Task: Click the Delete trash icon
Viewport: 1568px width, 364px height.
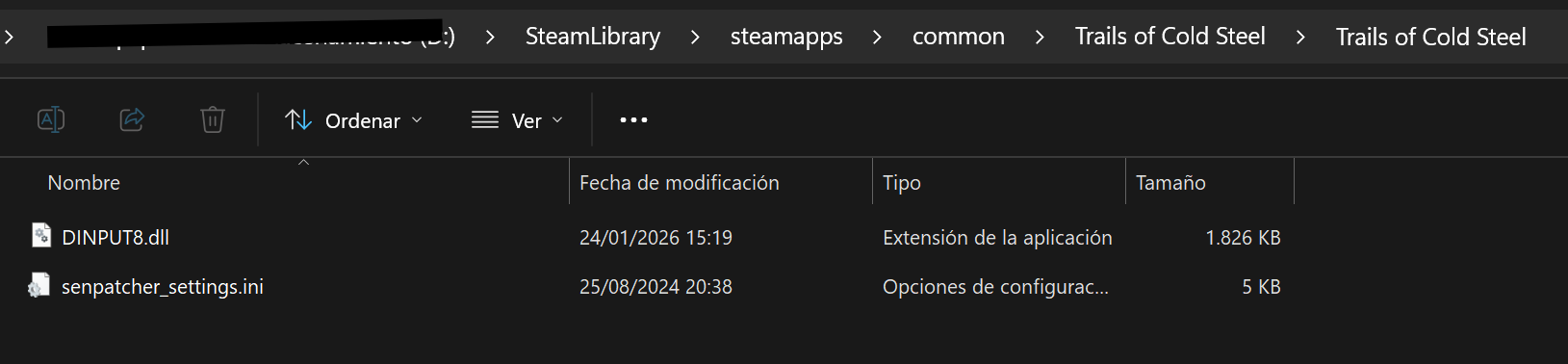Action: [x=213, y=119]
